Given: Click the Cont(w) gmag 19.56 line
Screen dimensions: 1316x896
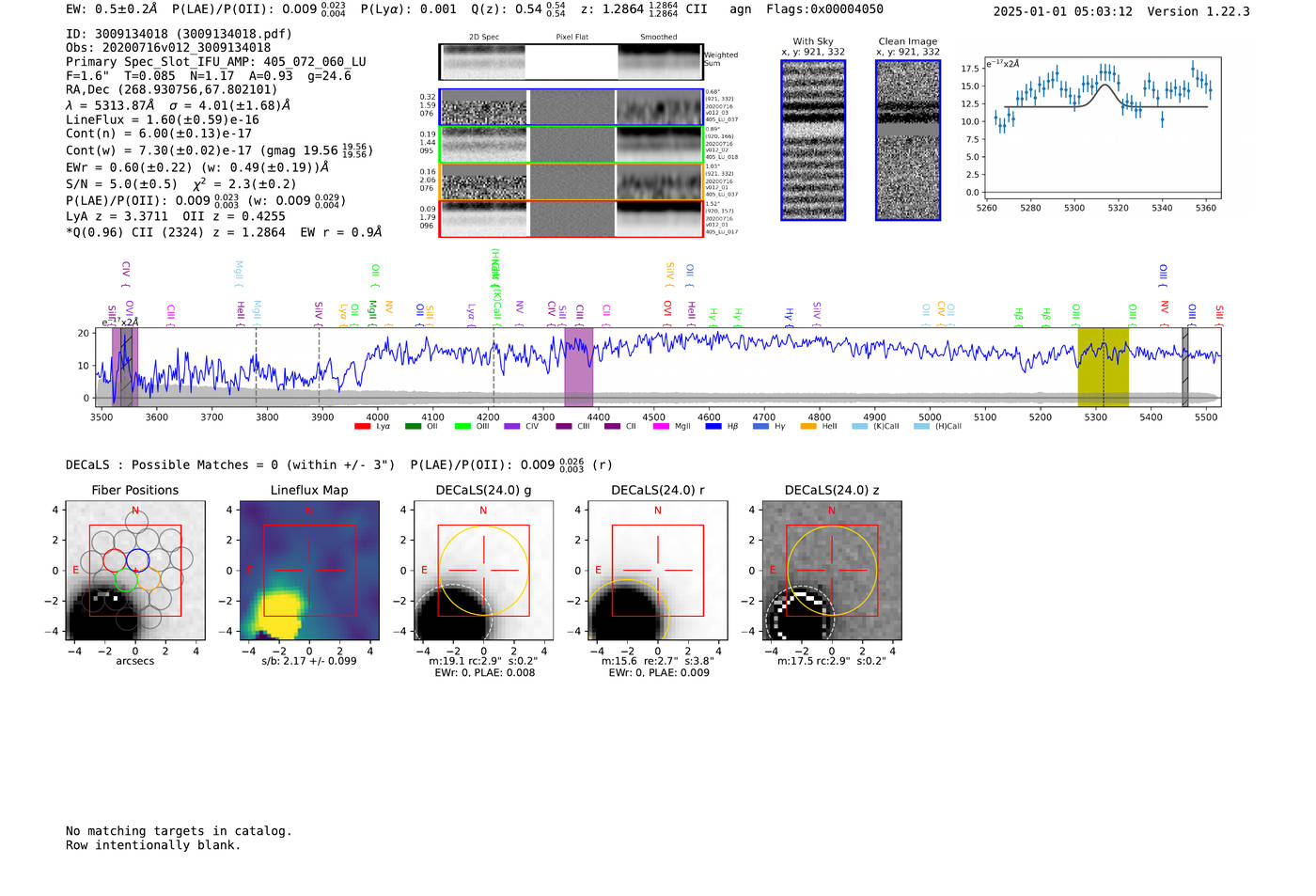Looking at the screenshot, I should 219,150.
